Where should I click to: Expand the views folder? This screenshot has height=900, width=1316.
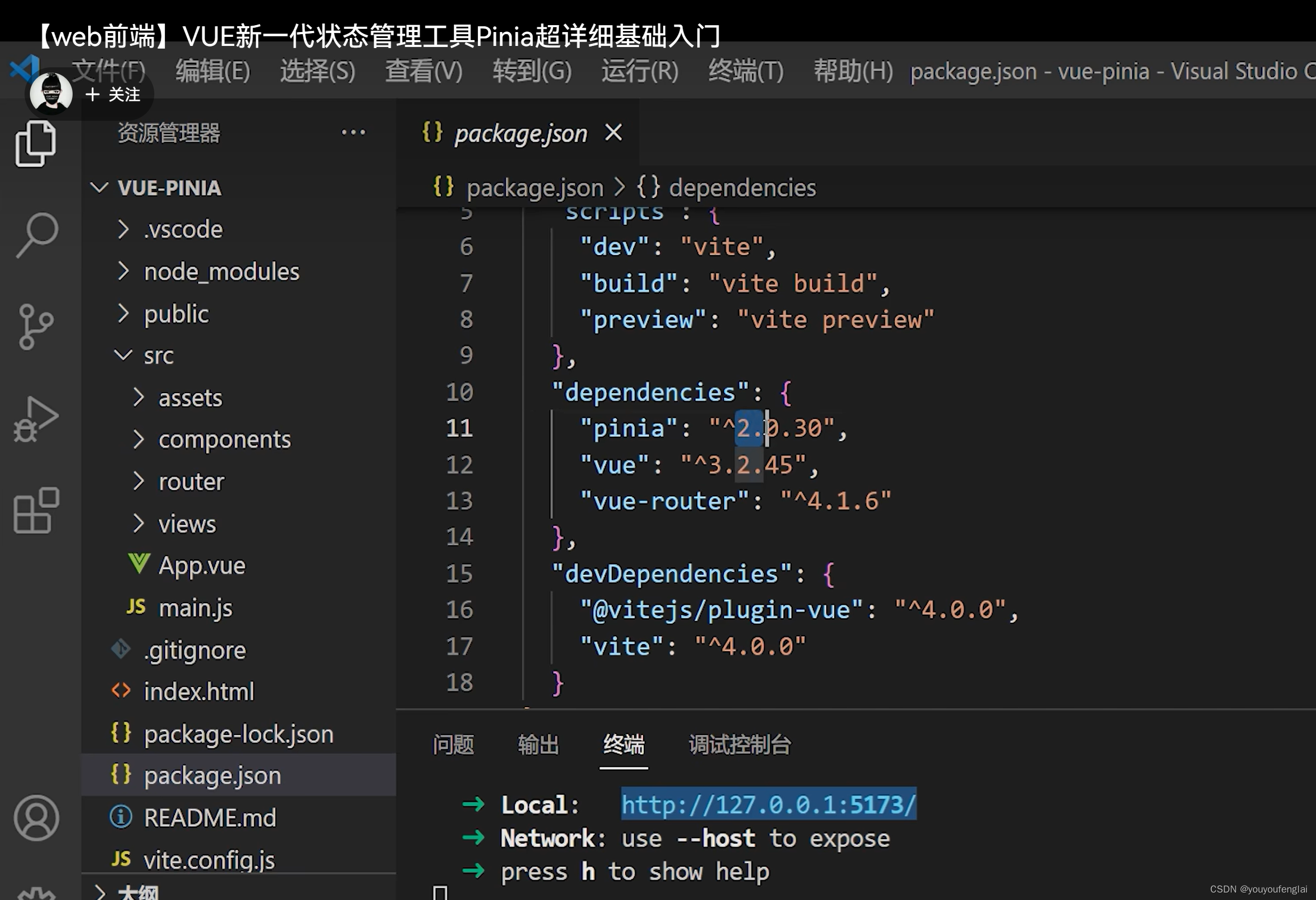click(x=239, y=524)
